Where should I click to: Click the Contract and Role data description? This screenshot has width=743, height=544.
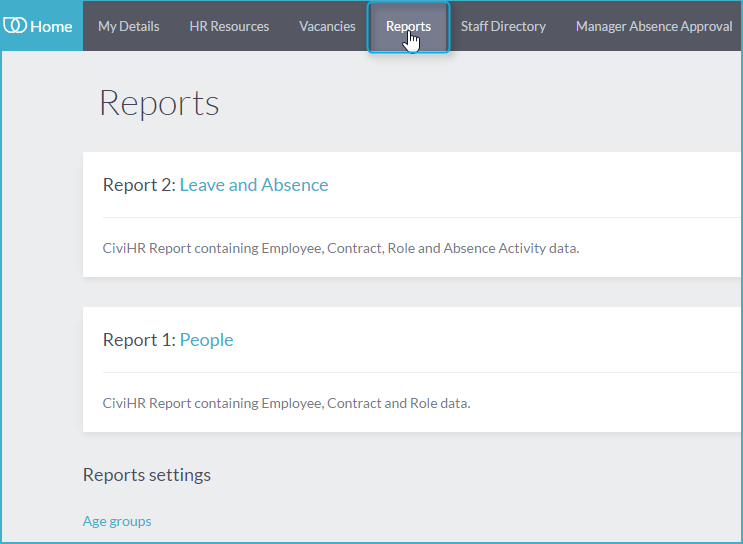click(286, 403)
